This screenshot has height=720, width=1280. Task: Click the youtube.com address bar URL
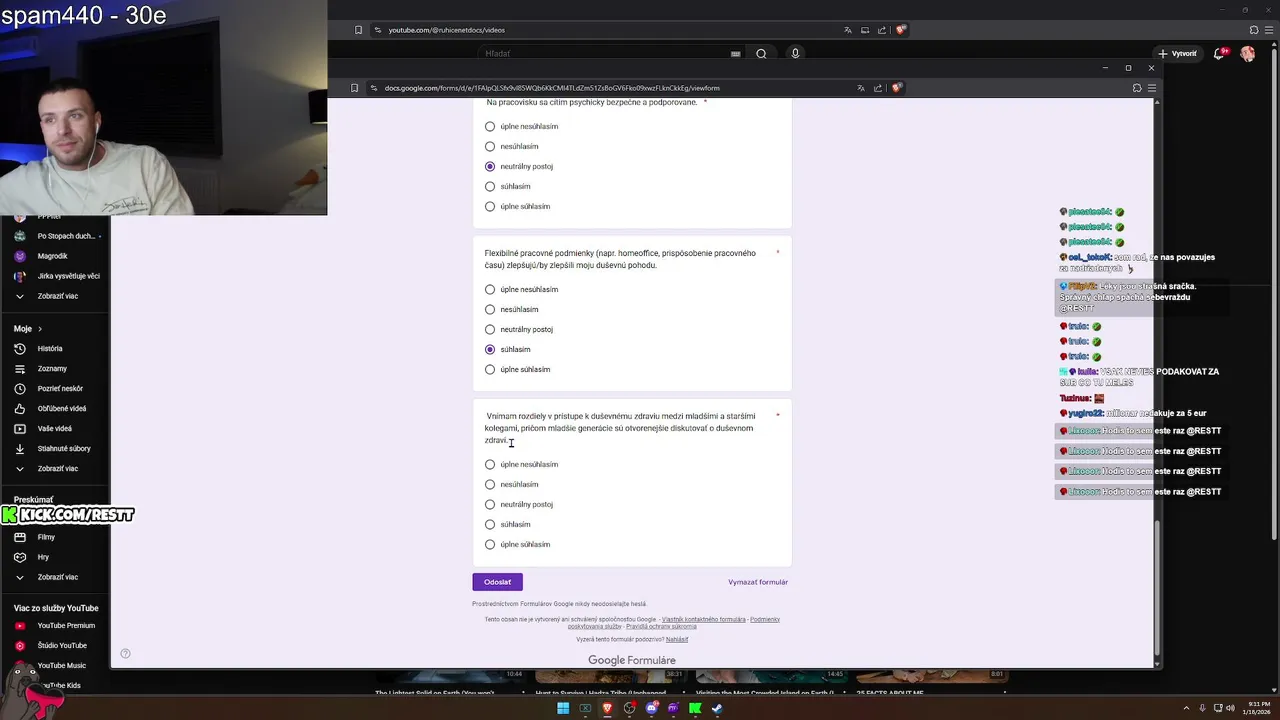point(446,30)
